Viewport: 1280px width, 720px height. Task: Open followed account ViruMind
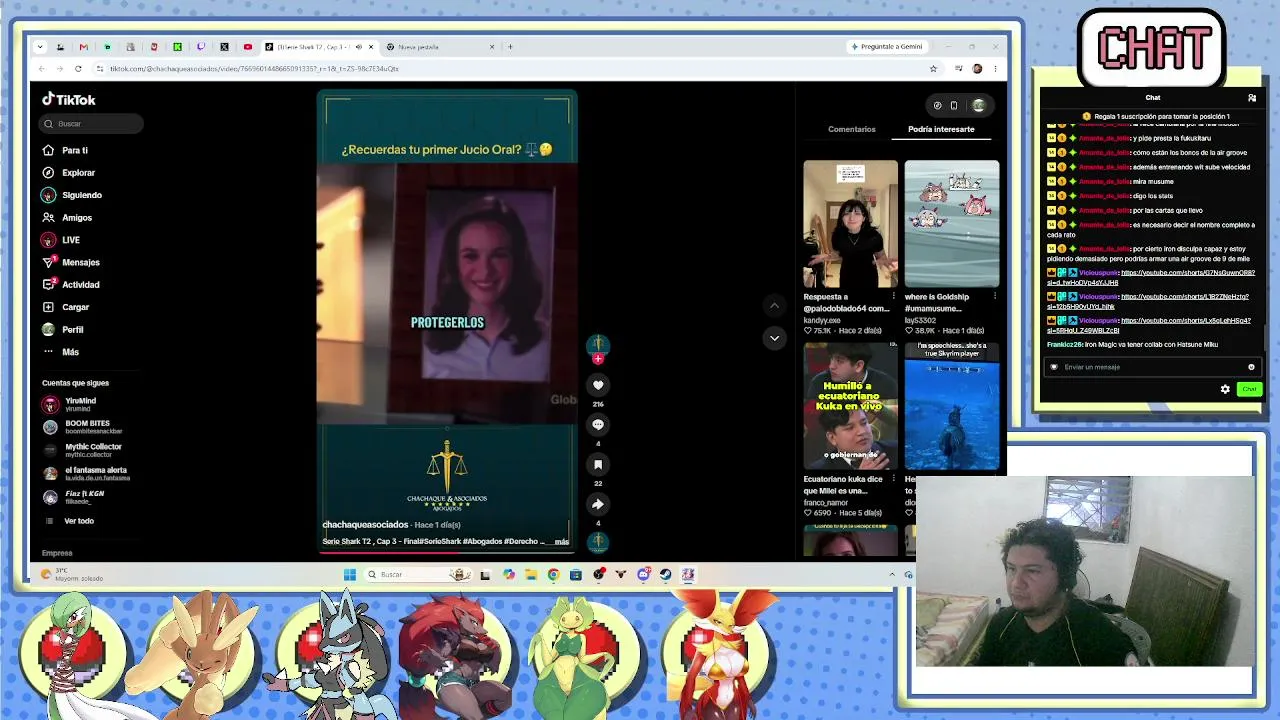click(x=70, y=404)
